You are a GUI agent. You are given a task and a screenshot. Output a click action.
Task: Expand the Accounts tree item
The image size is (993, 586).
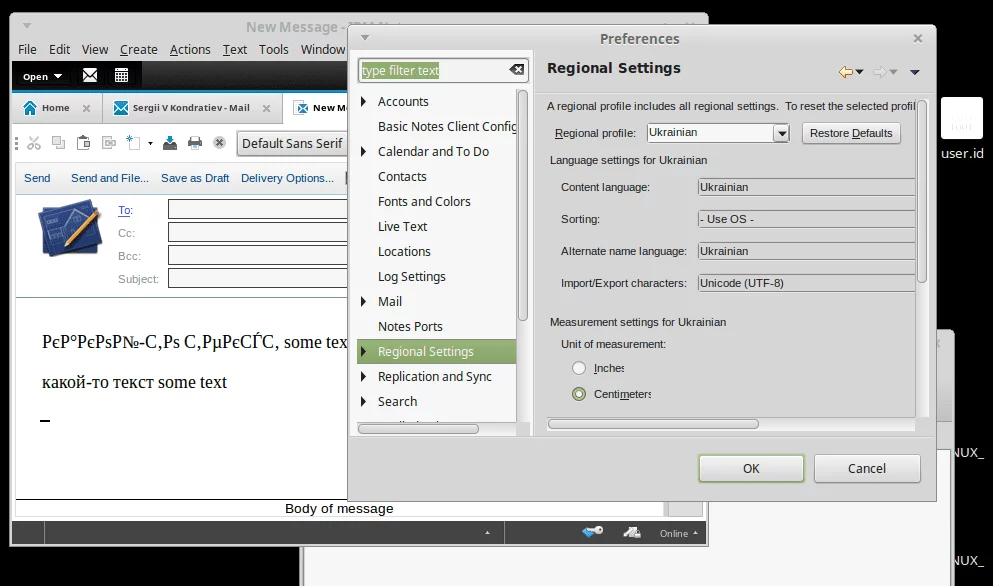click(364, 102)
